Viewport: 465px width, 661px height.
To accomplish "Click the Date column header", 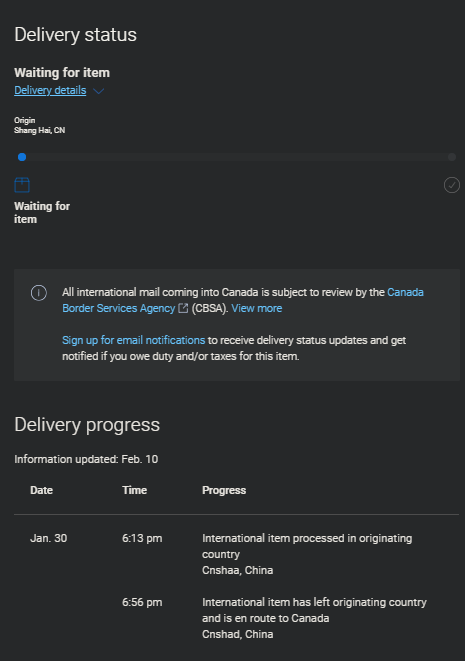I will 41,490.
